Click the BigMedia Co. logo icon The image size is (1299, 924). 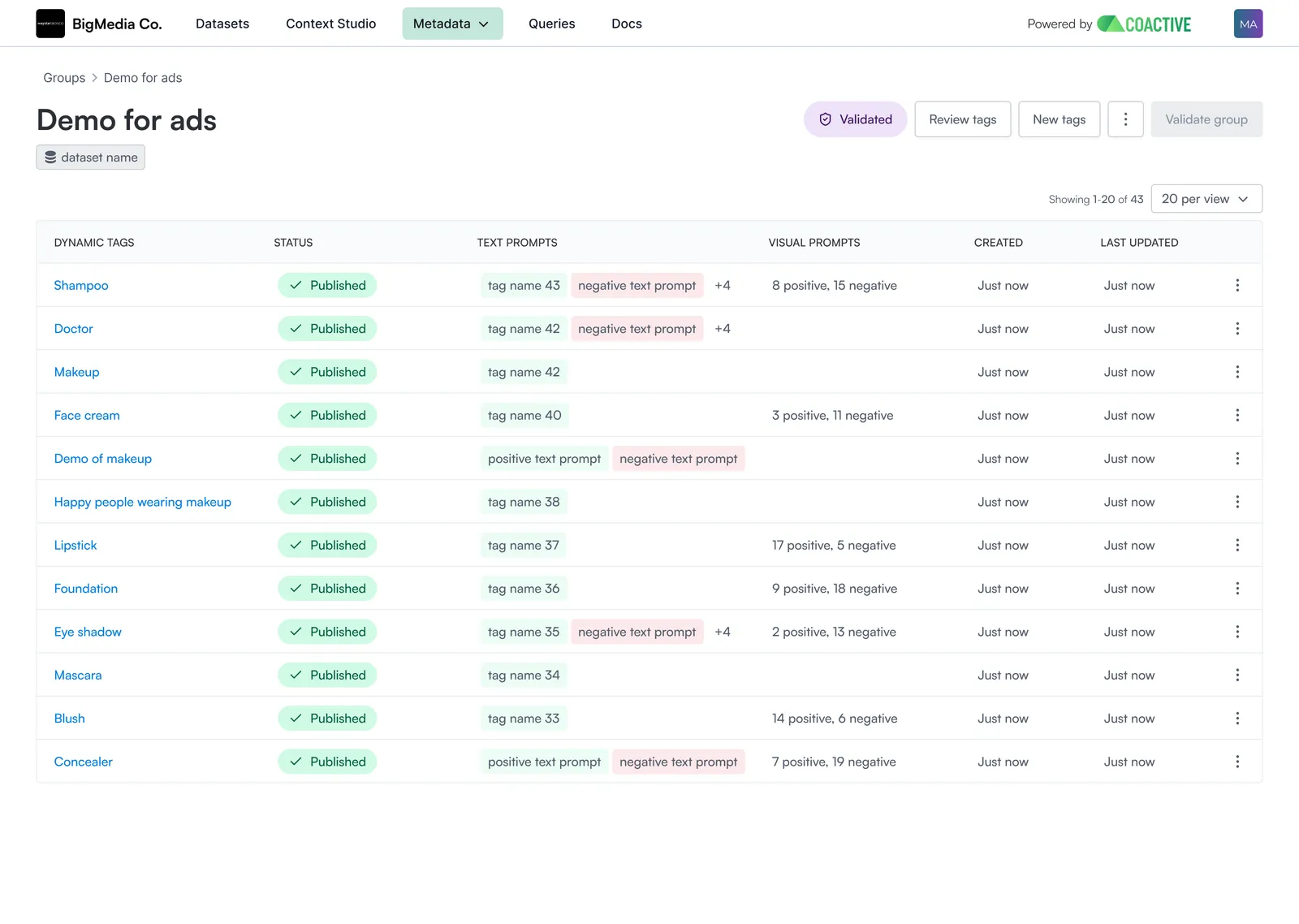tap(50, 24)
